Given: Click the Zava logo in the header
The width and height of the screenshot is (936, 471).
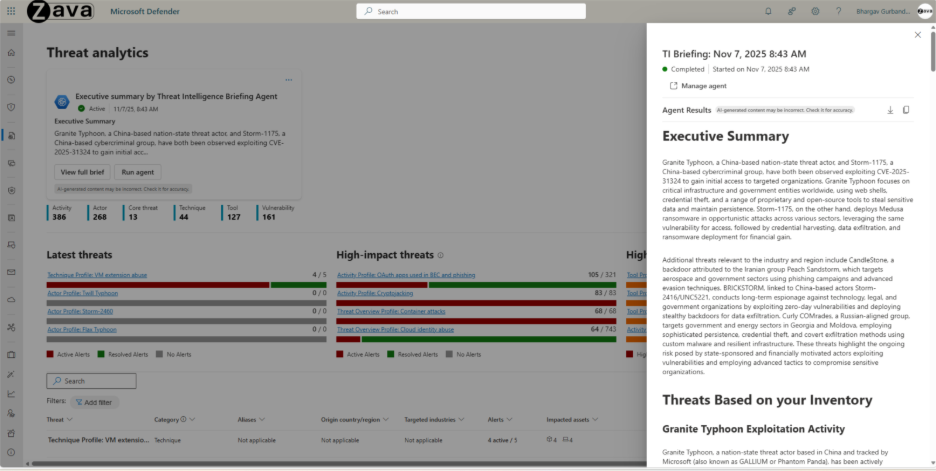Looking at the screenshot, I should pyautogui.click(x=61, y=11).
